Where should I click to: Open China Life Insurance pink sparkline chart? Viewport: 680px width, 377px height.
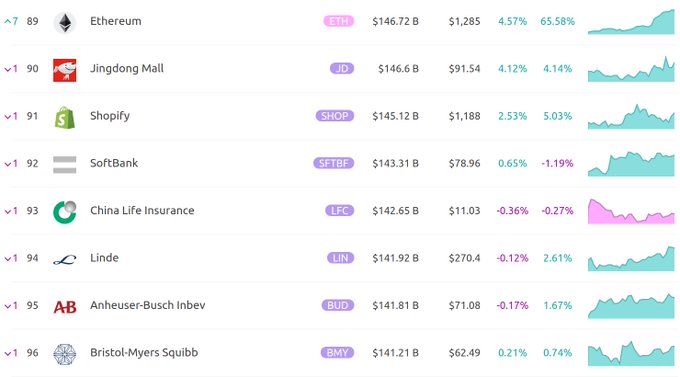coord(631,211)
